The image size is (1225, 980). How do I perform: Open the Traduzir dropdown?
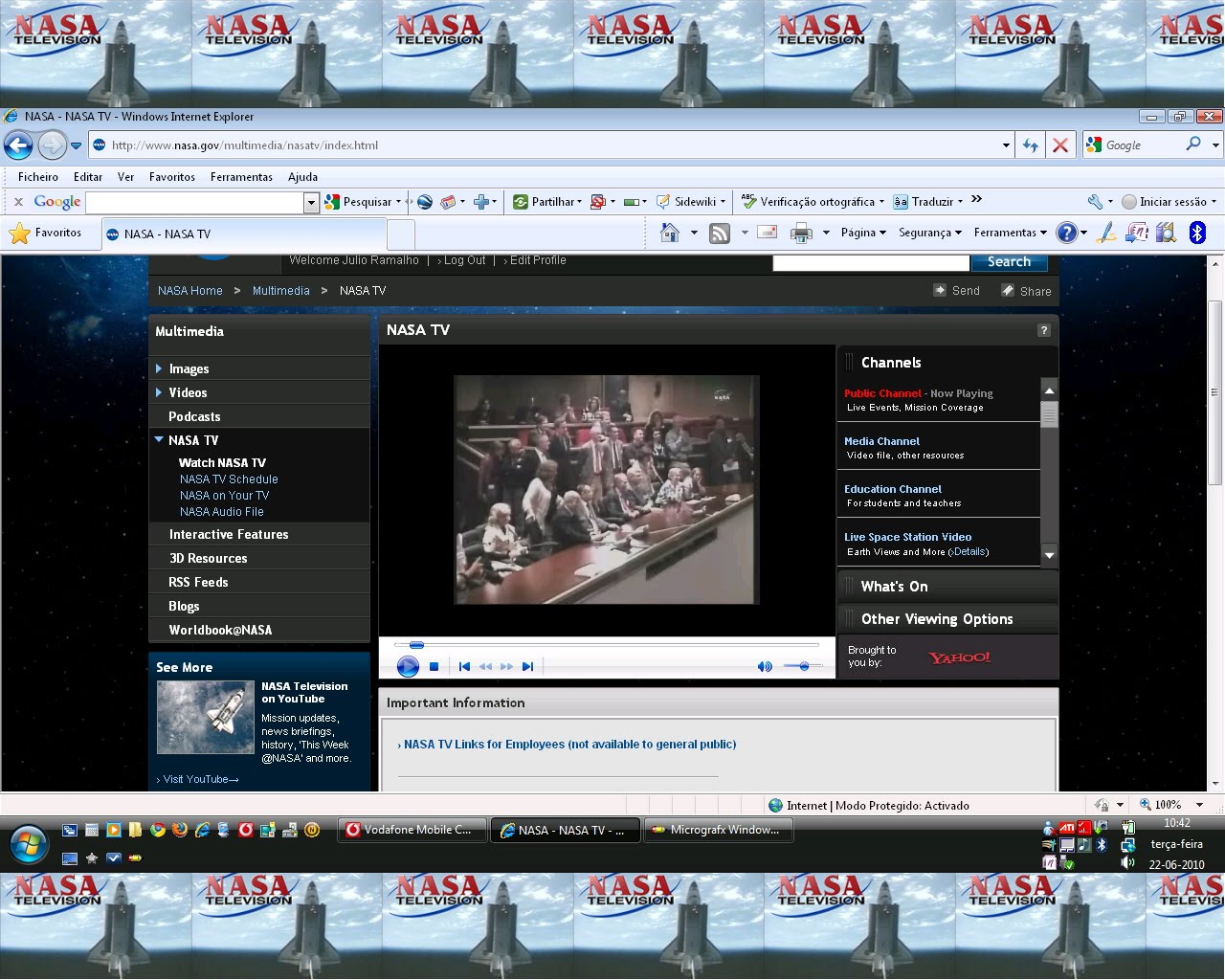click(x=960, y=202)
